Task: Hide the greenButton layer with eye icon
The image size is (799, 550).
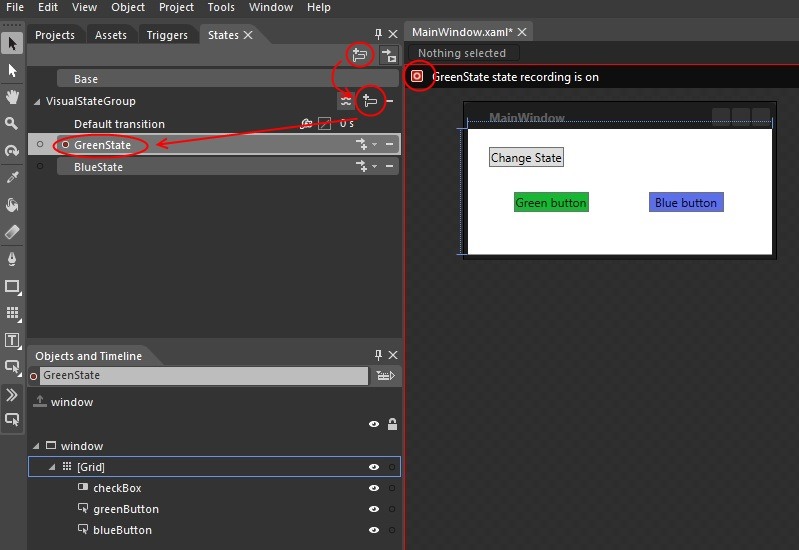Action: pos(374,509)
